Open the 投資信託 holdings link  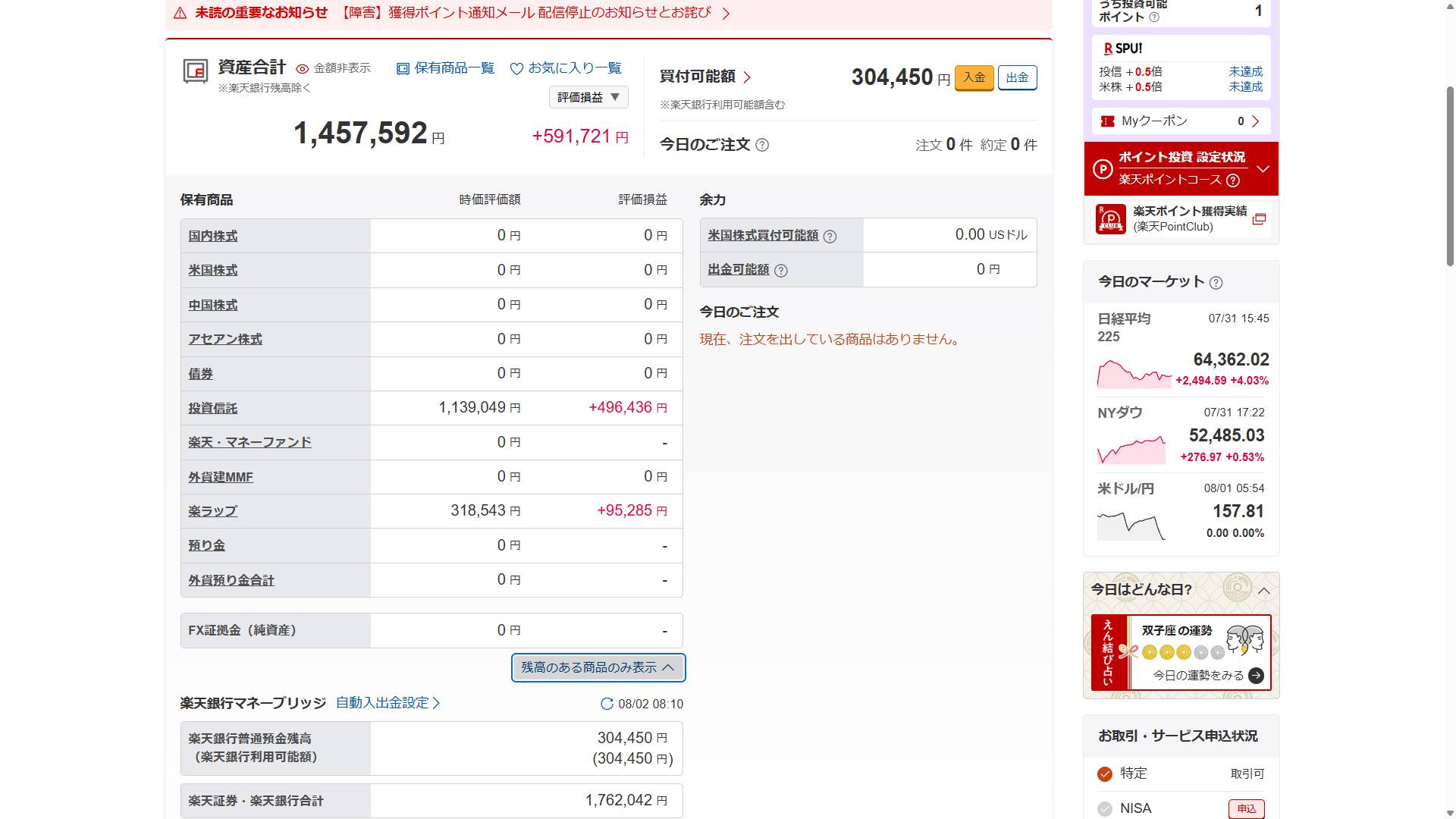[213, 409]
